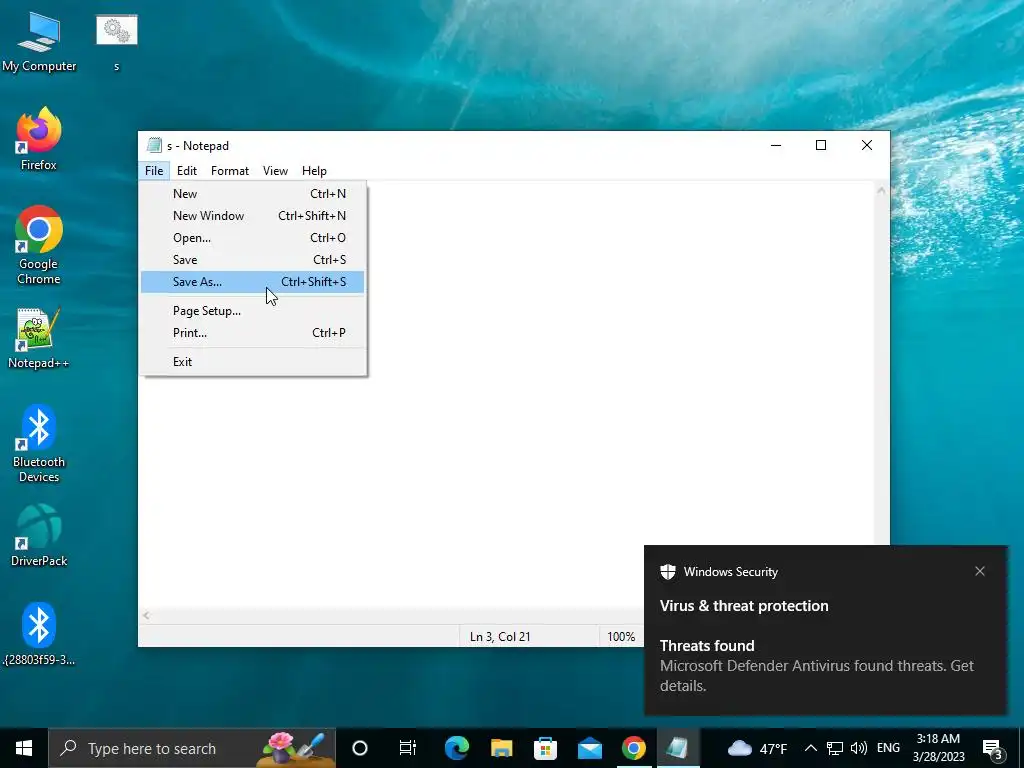Launch Microsoft Edge from taskbar
The image size is (1024, 768).
coord(456,748)
